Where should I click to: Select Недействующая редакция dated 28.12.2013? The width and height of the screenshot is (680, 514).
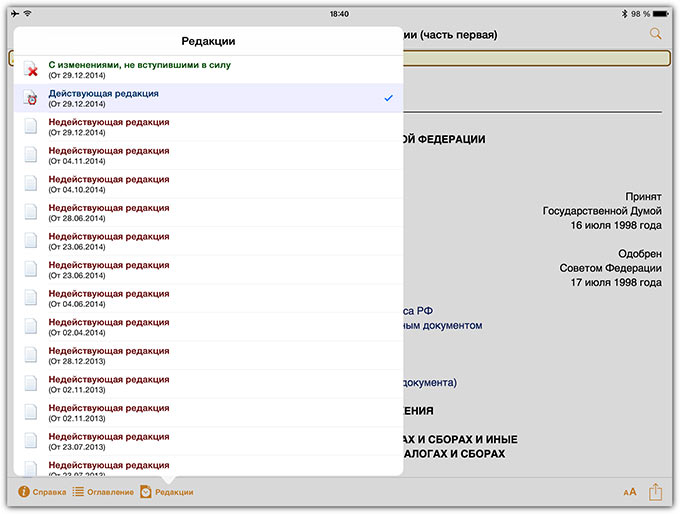(x=208, y=356)
